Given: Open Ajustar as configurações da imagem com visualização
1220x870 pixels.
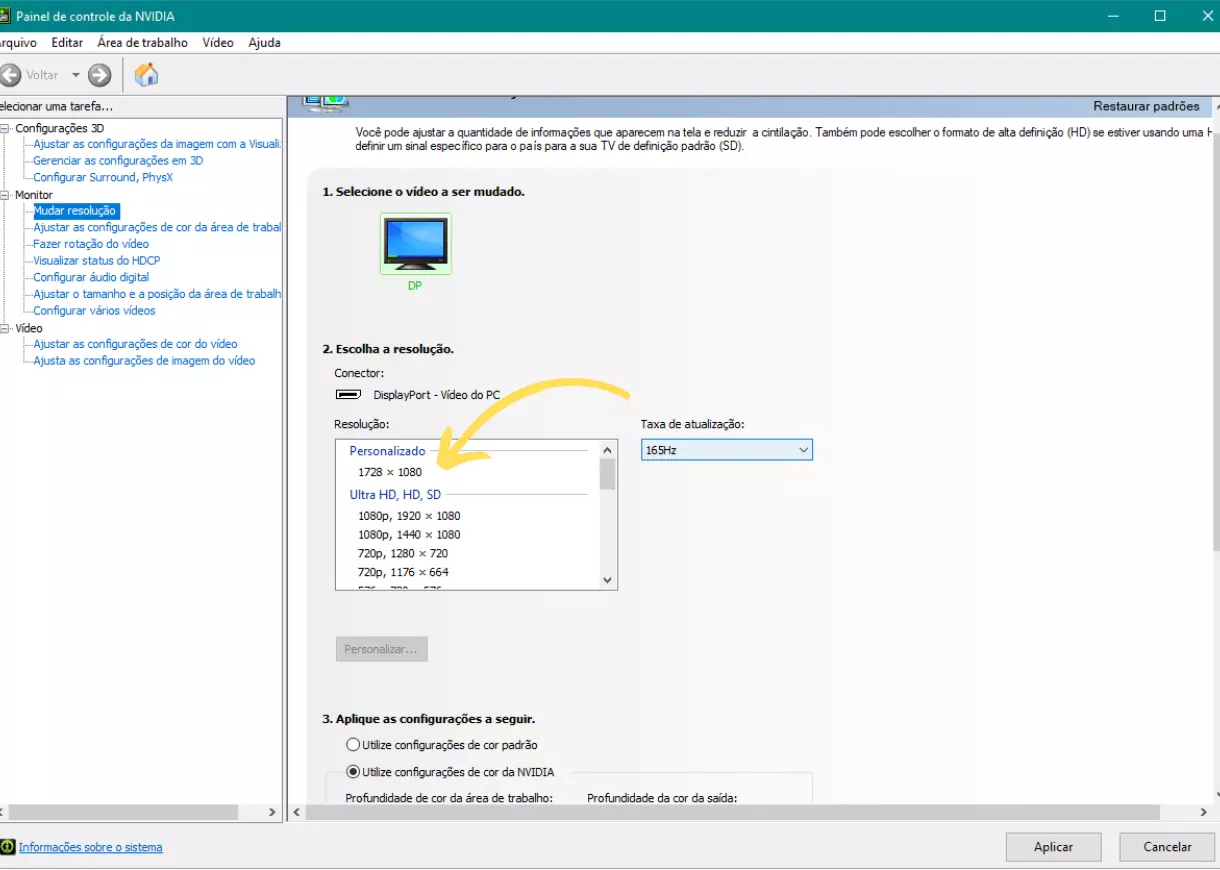Looking at the screenshot, I should click(157, 144).
